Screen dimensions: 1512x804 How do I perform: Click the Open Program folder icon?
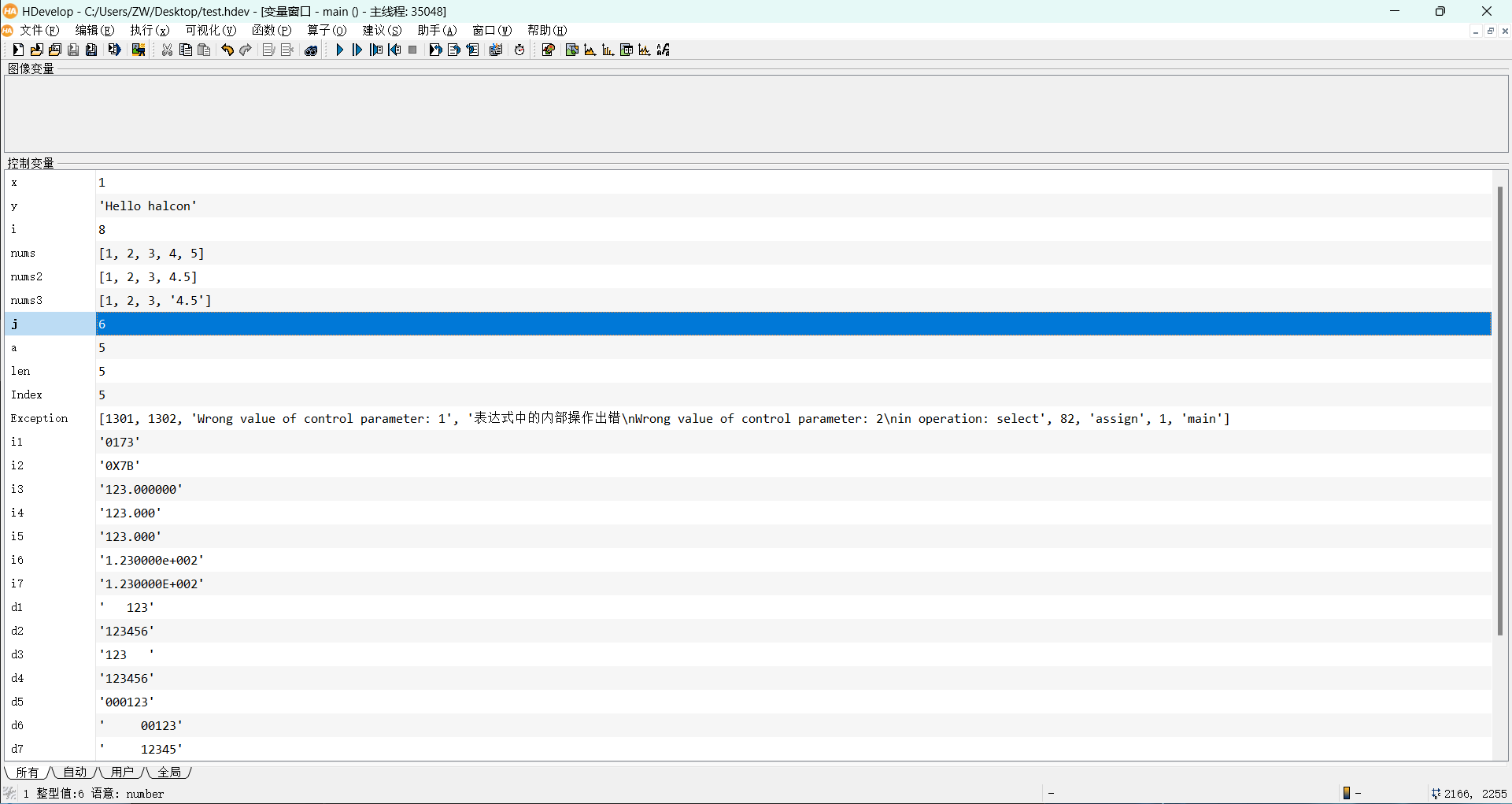pyautogui.click(x=36, y=50)
